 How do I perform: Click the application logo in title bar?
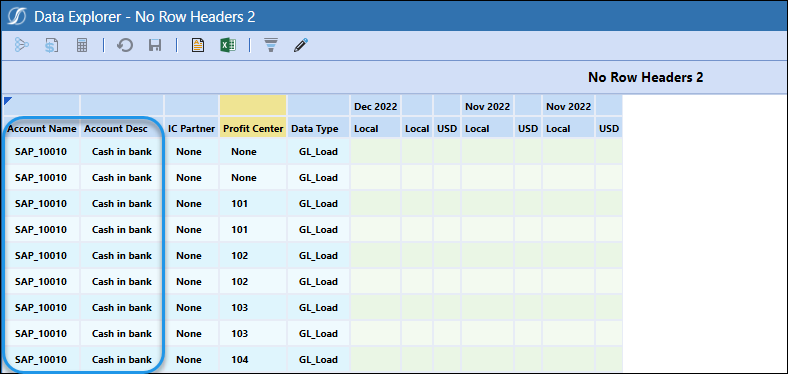[17, 17]
